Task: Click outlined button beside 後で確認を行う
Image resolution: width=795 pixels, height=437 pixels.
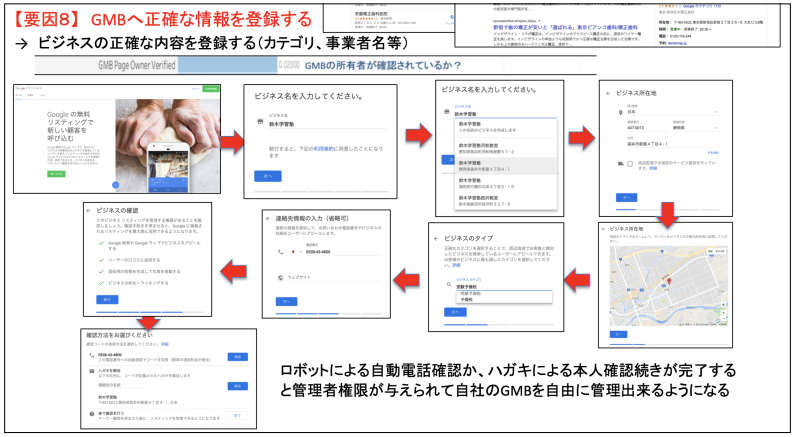Action: (x=237, y=415)
